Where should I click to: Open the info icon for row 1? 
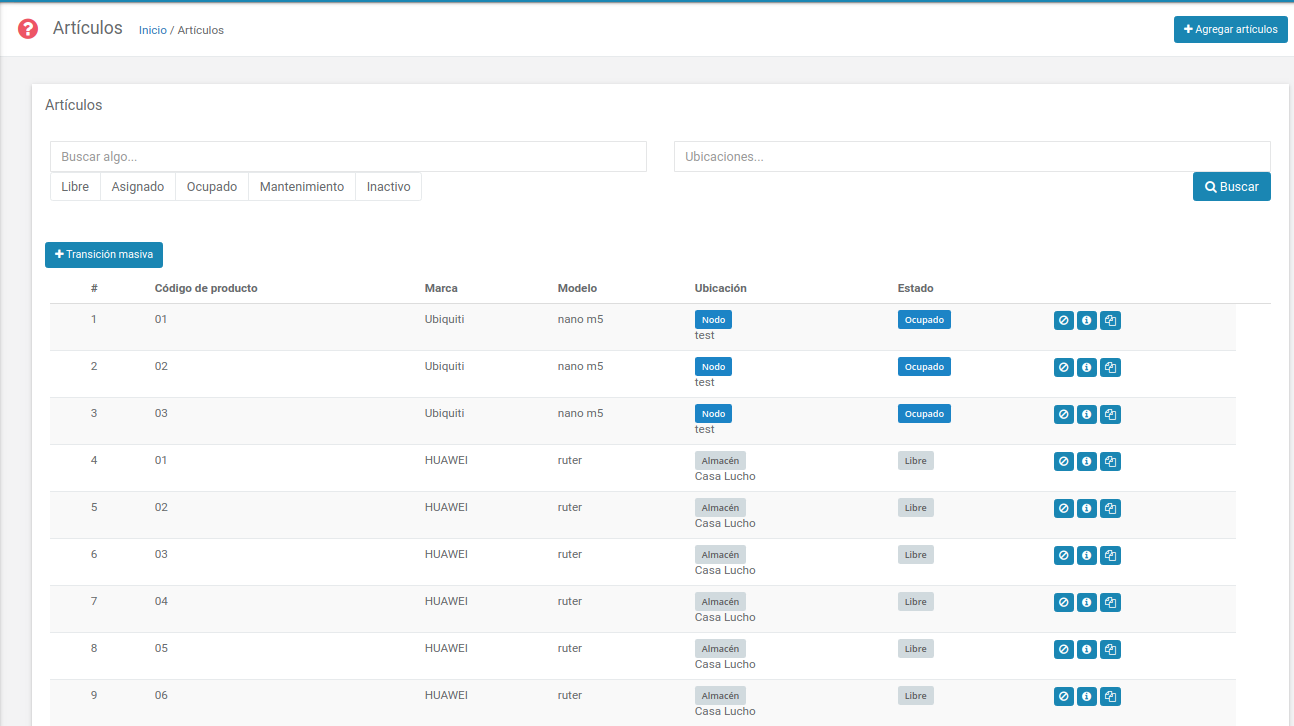coord(1087,321)
